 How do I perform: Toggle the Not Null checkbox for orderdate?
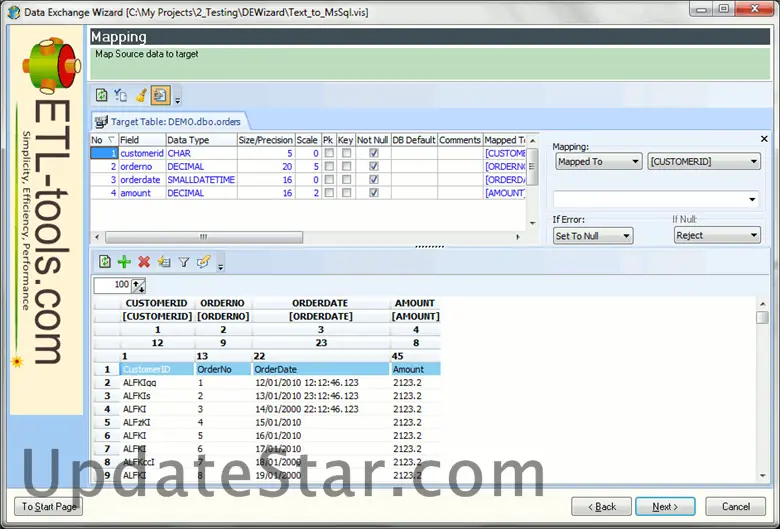[x=374, y=180]
